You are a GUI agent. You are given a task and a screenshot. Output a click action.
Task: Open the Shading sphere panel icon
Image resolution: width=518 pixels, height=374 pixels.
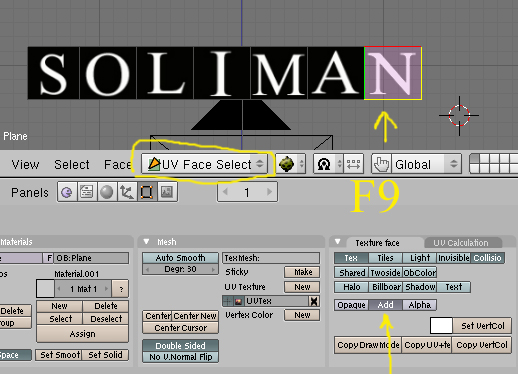[107, 192]
